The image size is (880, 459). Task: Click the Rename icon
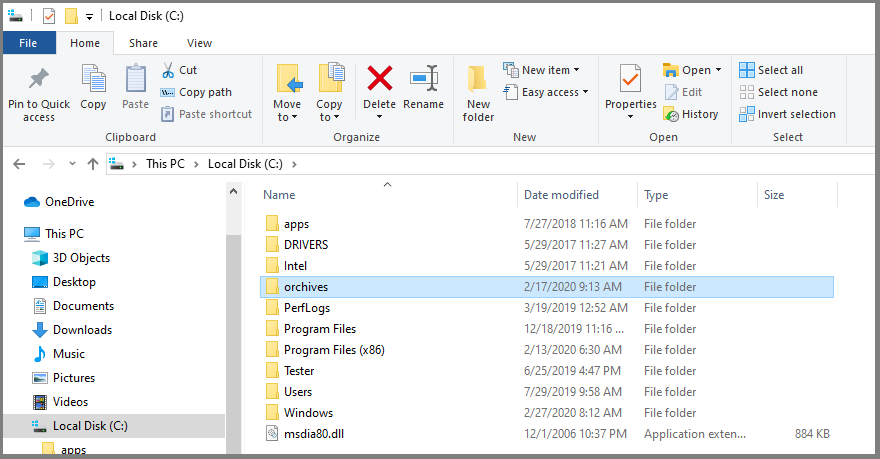point(424,79)
